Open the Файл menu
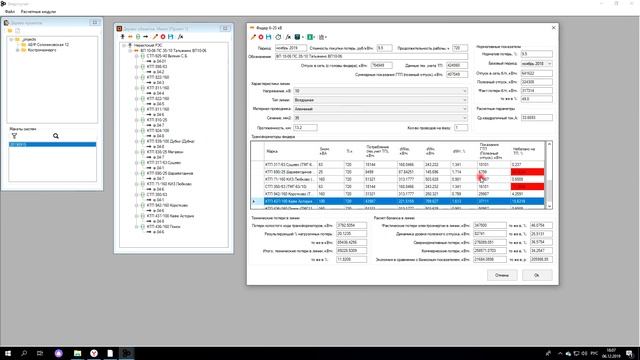 [x=10, y=12]
